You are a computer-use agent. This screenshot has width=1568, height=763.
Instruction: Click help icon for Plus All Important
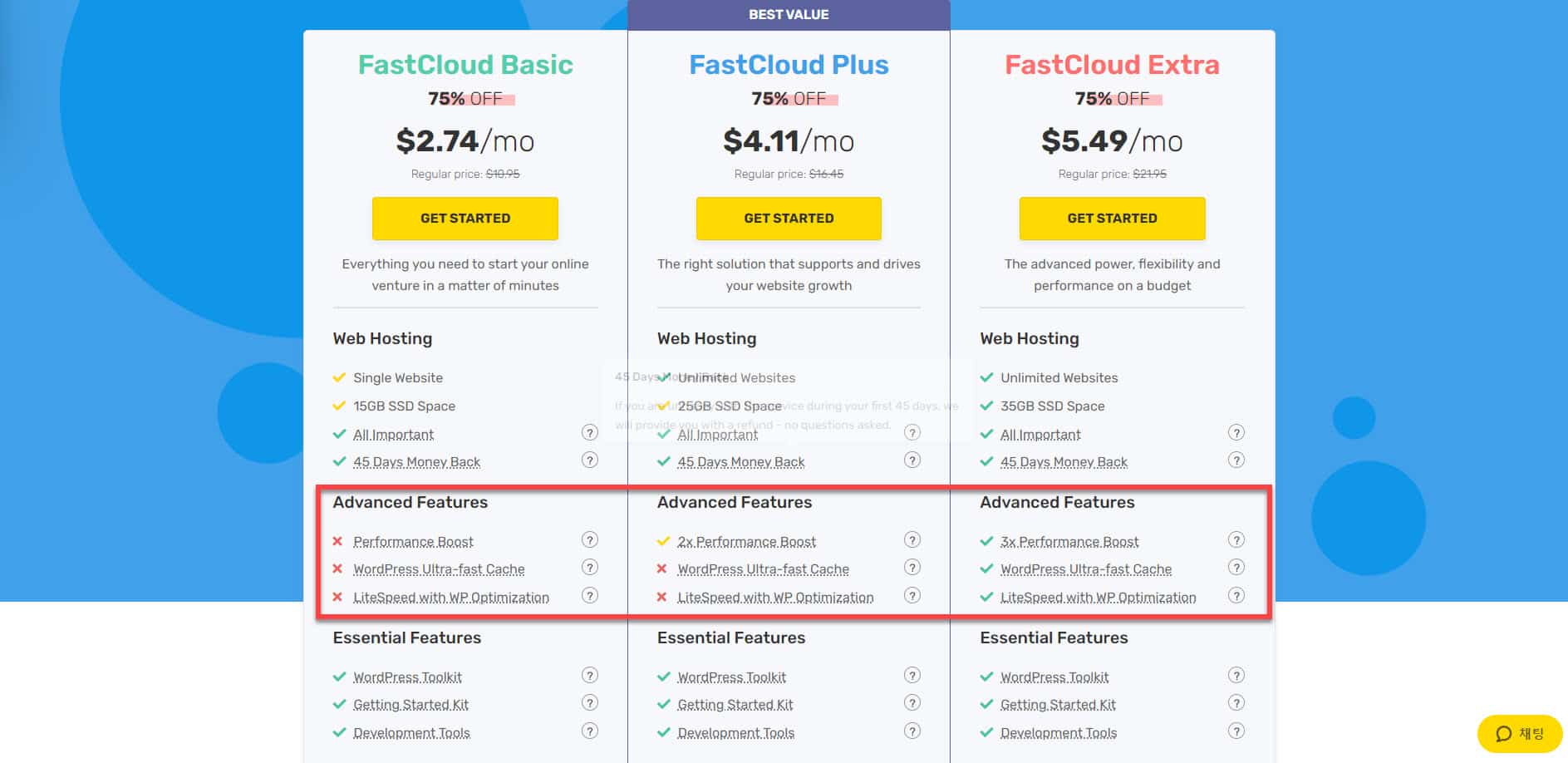(x=912, y=432)
